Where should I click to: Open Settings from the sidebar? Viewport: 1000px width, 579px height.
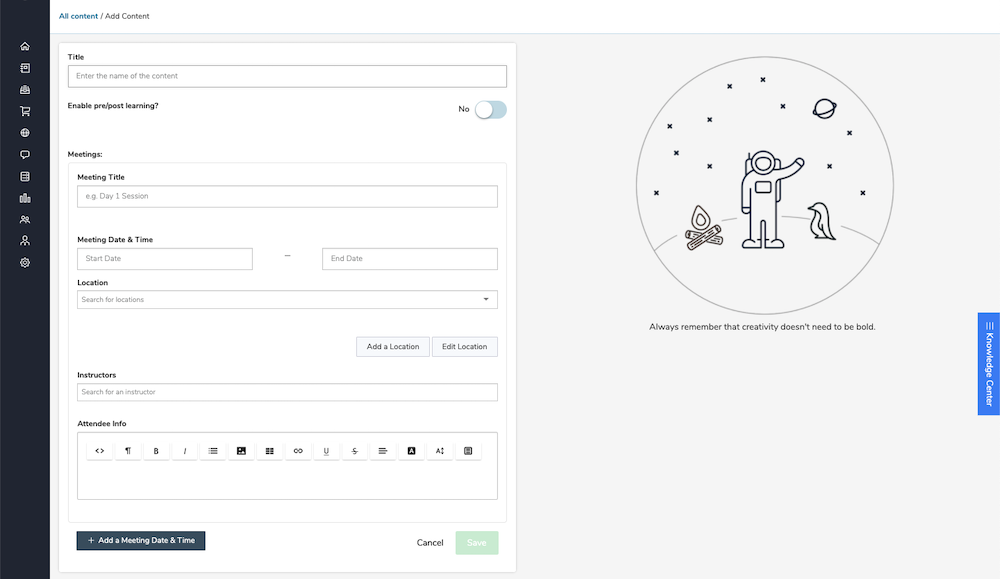coord(24,262)
